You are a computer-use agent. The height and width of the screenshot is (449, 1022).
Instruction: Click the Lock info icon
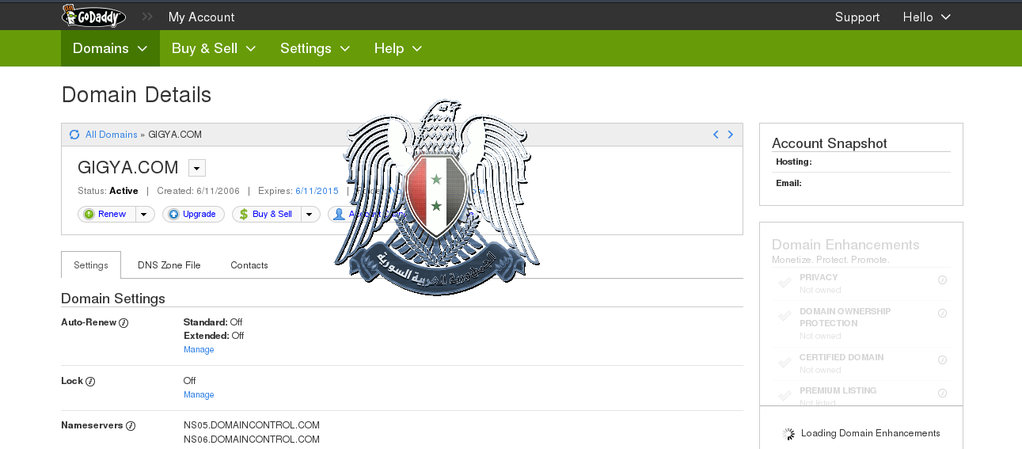91,381
